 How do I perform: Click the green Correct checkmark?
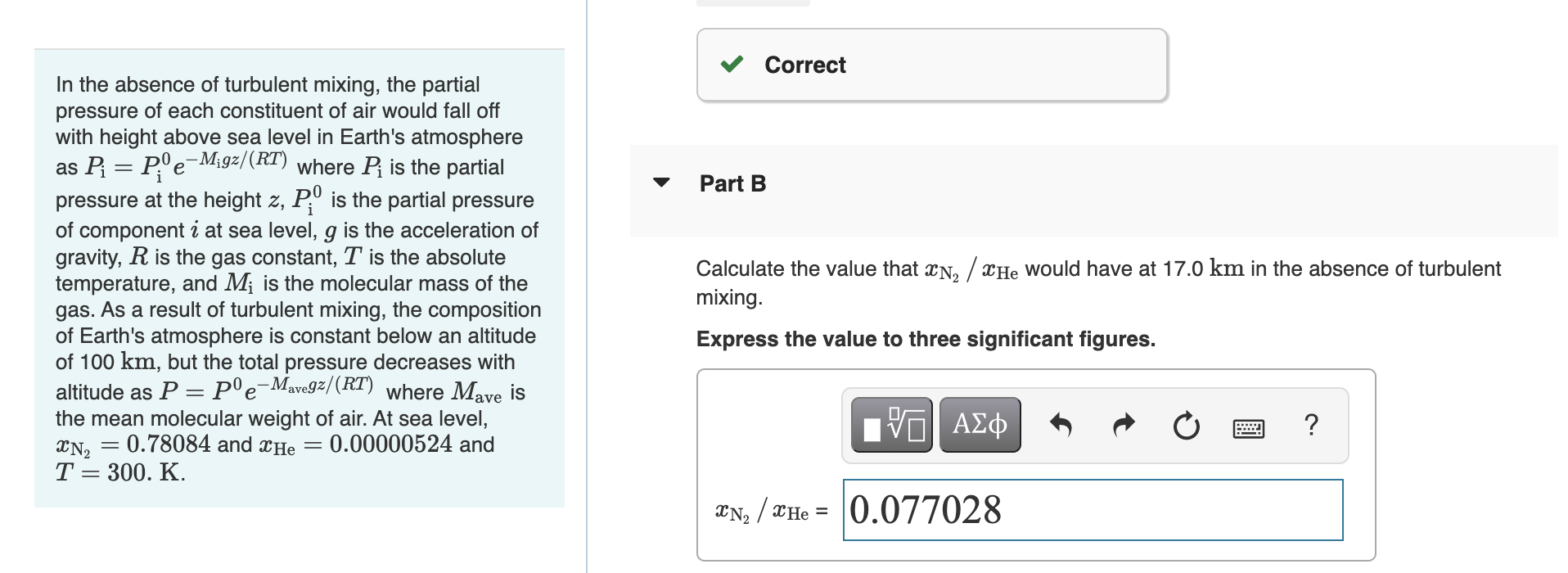734,64
